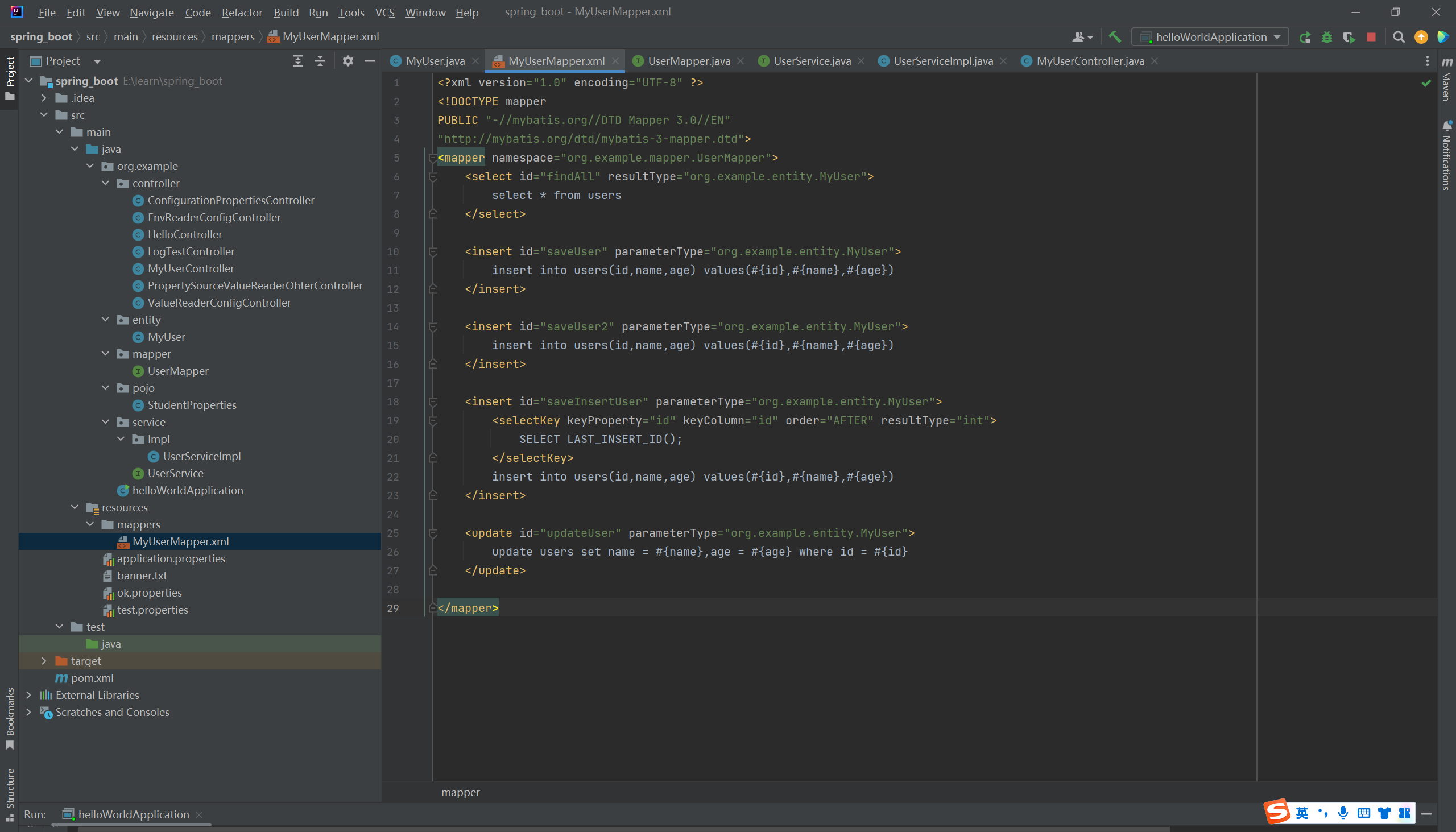The height and width of the screenshot is (832, 1456).
Task: Open the Maven tool window
Action: (1446, 80)
